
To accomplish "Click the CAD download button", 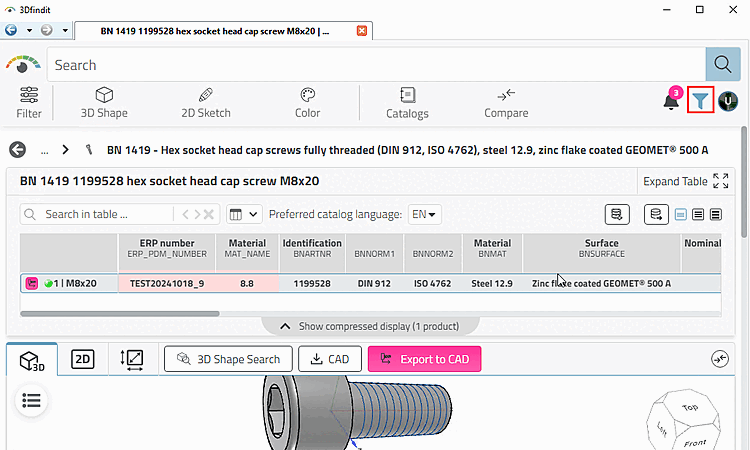I will [330, 359].
